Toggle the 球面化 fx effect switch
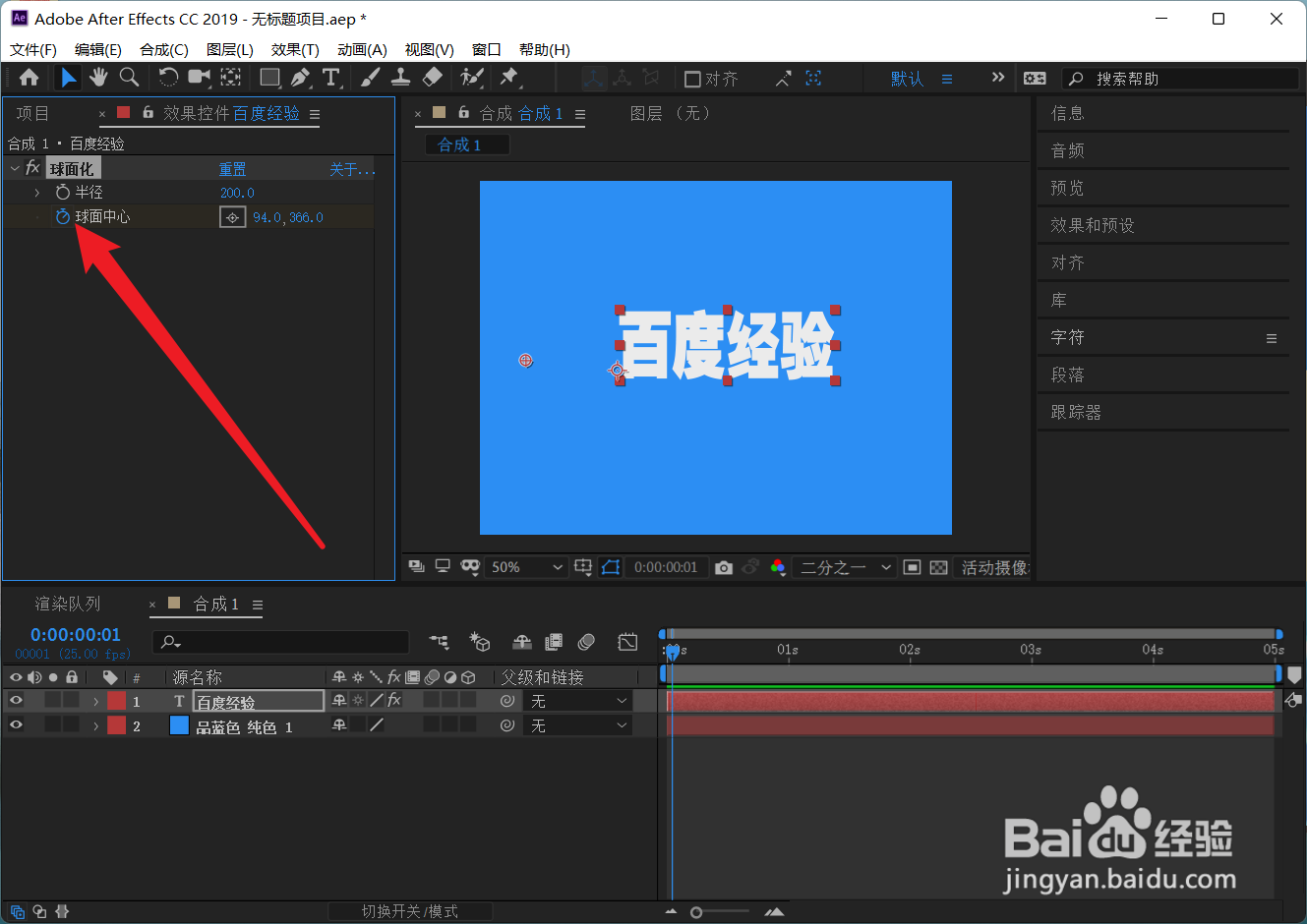Viewport: 1307px width, 924px height. click(32, 168)
